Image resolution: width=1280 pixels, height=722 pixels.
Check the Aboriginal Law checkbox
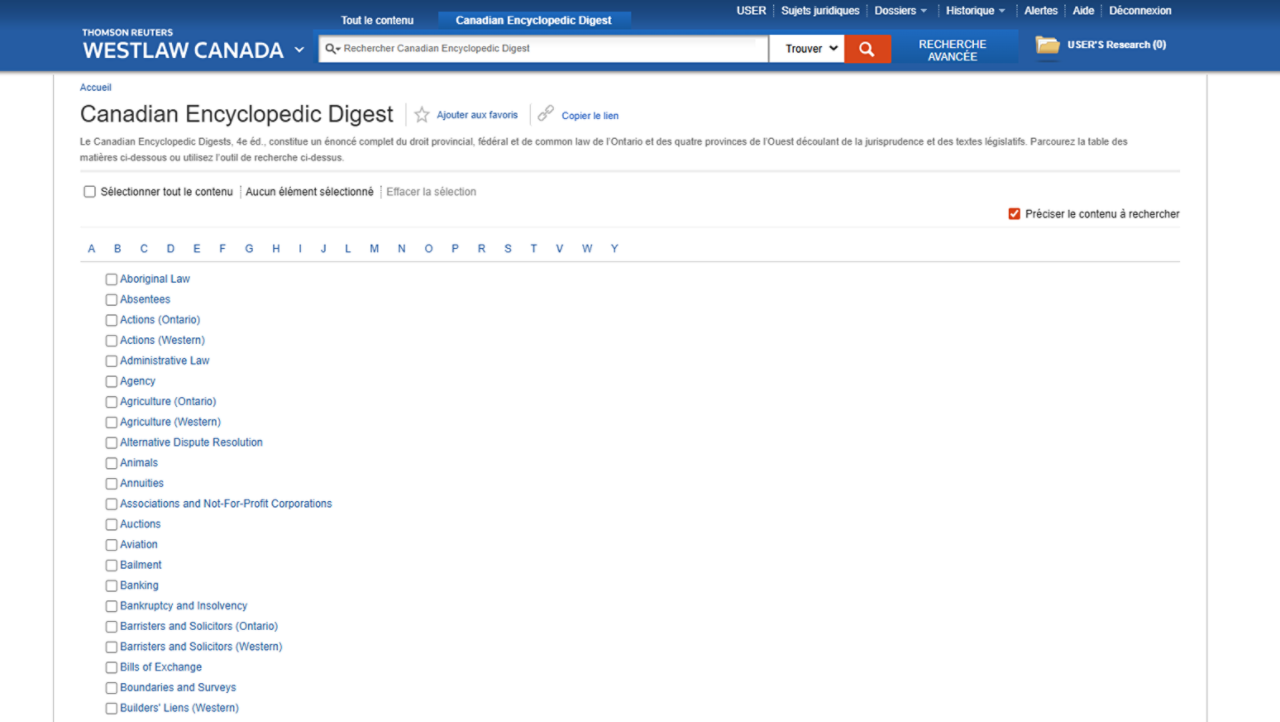click(x=111, y=279)
